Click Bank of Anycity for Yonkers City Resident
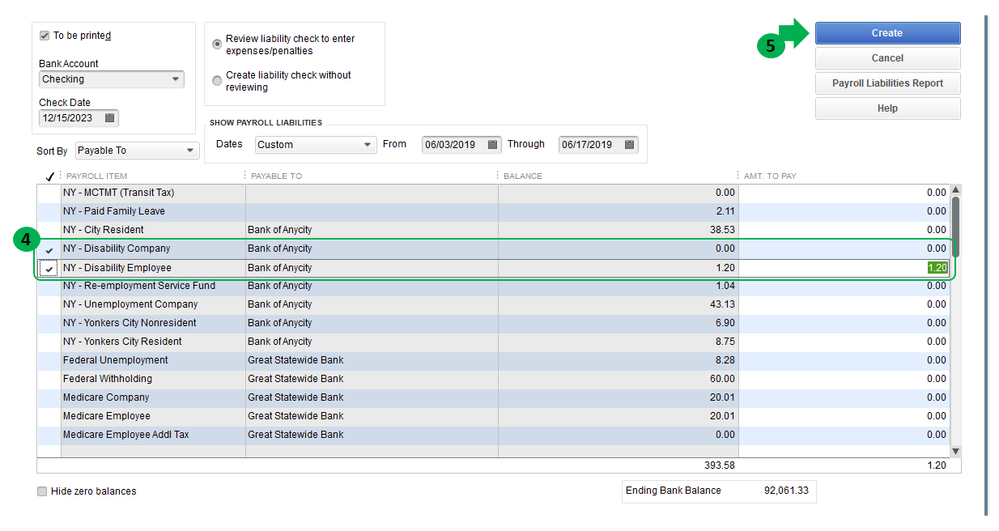The image size is (999, 531). (x=280, y=342)
